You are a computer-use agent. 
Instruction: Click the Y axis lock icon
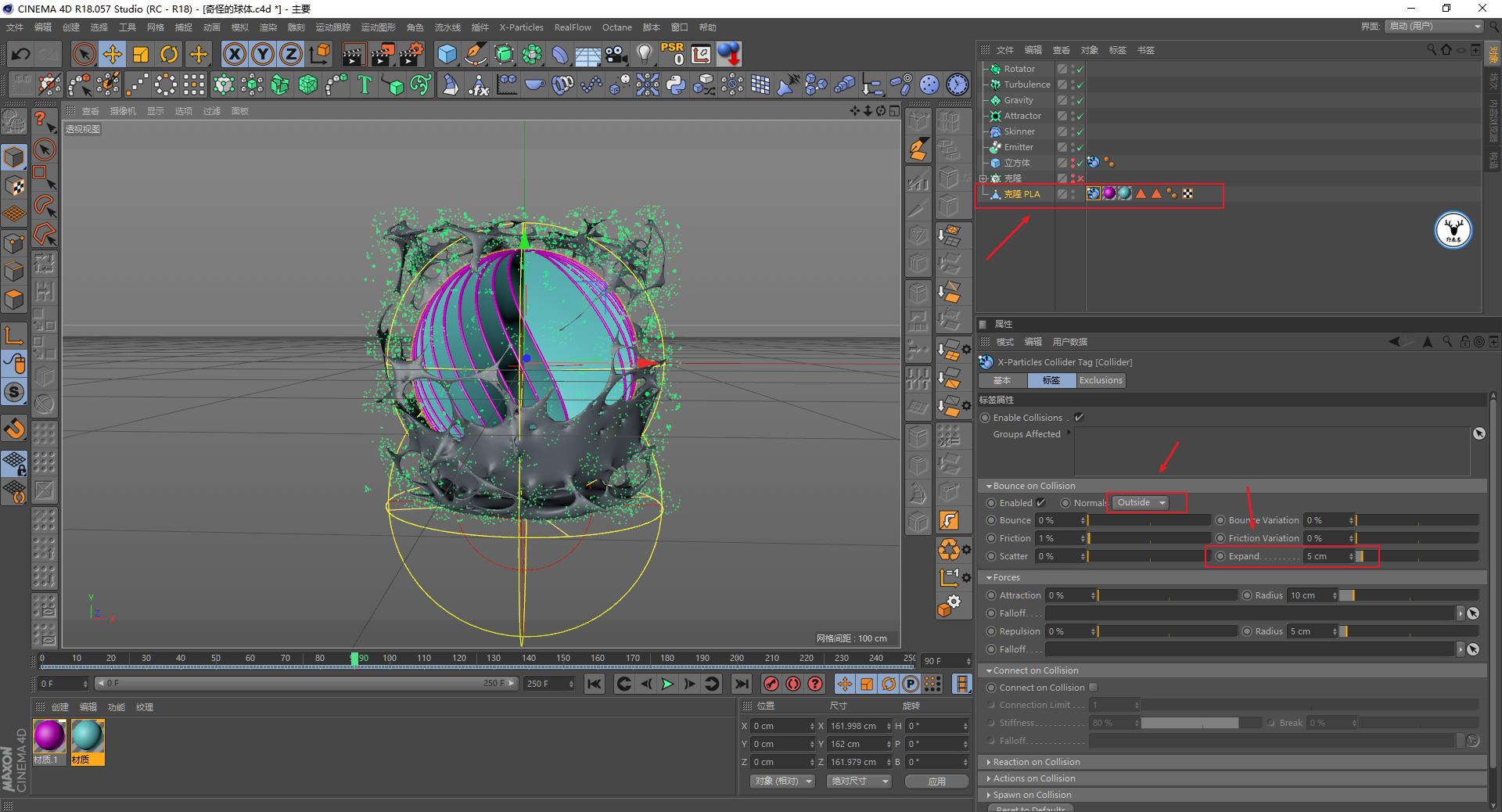[262, 54]
